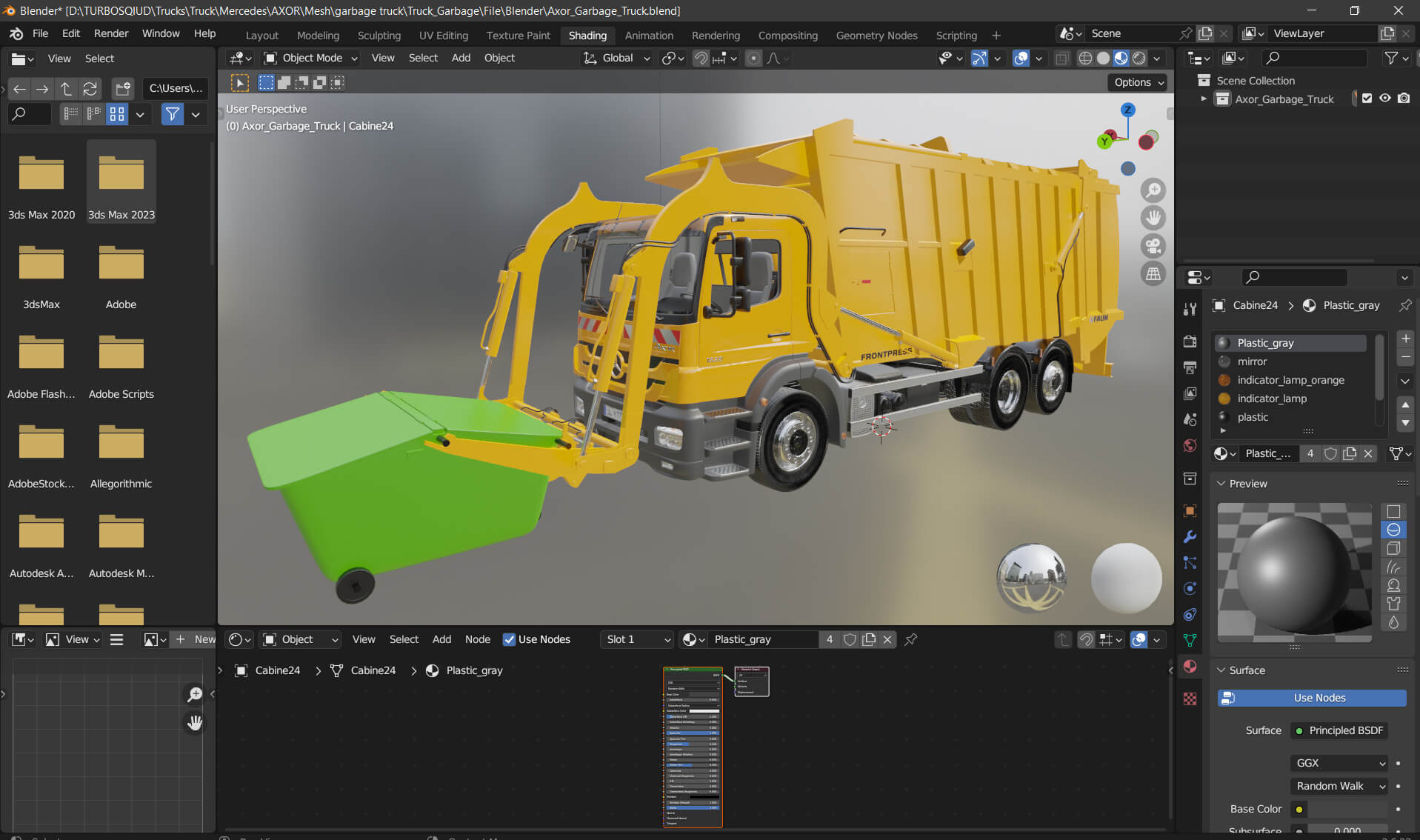Open the World properties tab
The width and height of the screenshot is (1420, 840).
(x=1190, y=445)
